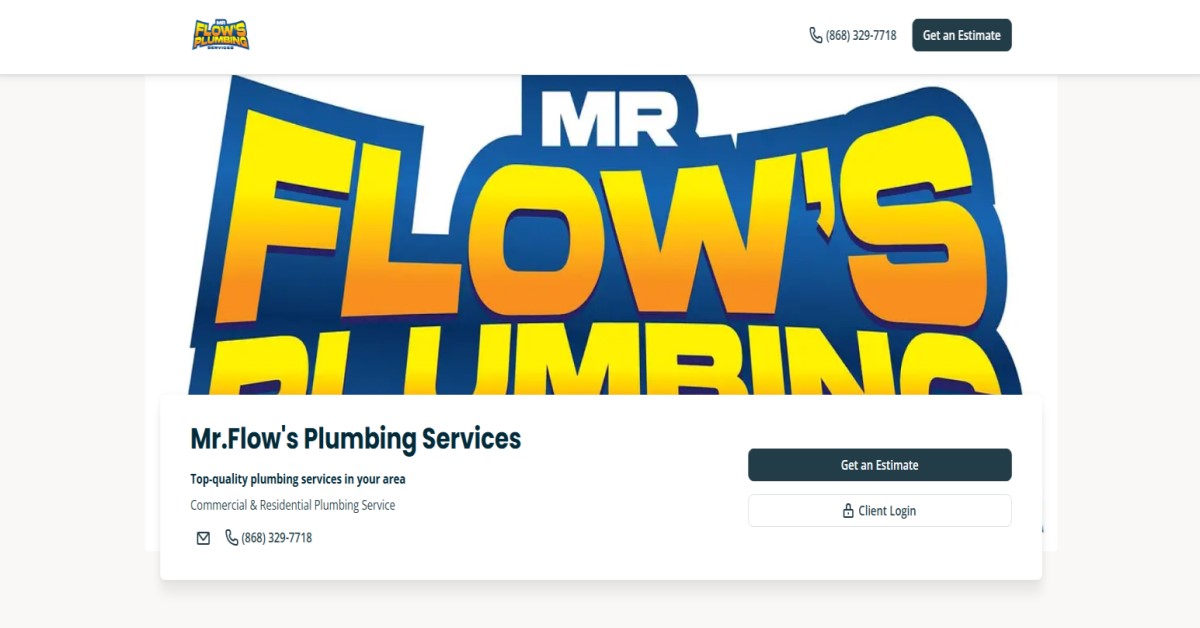Open Client Login
The height and width of the screenshot is (628, 1200).
[x=879, y=510]
